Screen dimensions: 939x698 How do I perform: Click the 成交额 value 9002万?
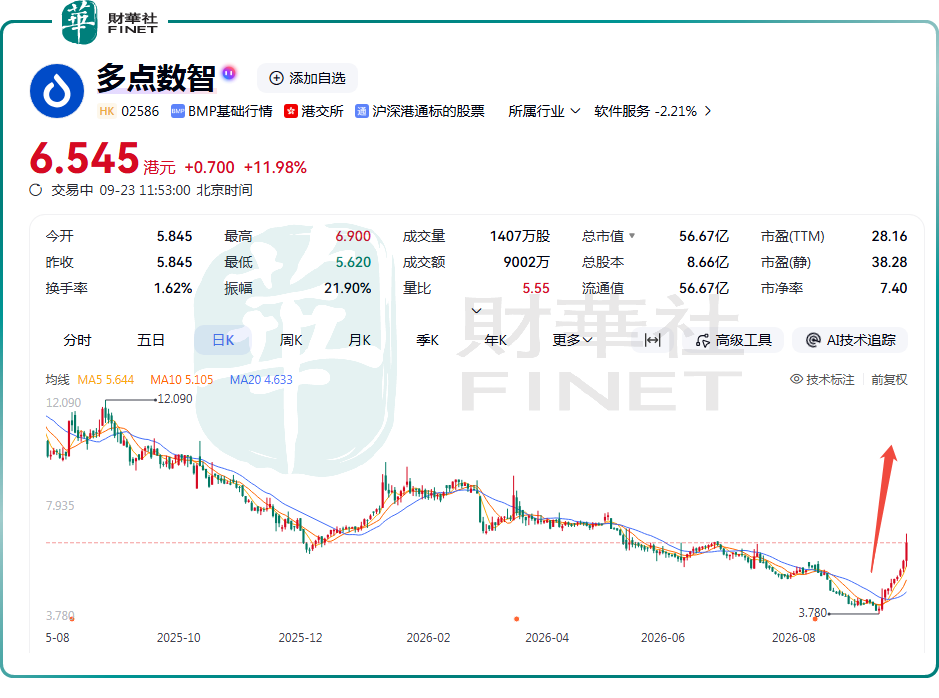pyautogui.click(x=526, y=262)
